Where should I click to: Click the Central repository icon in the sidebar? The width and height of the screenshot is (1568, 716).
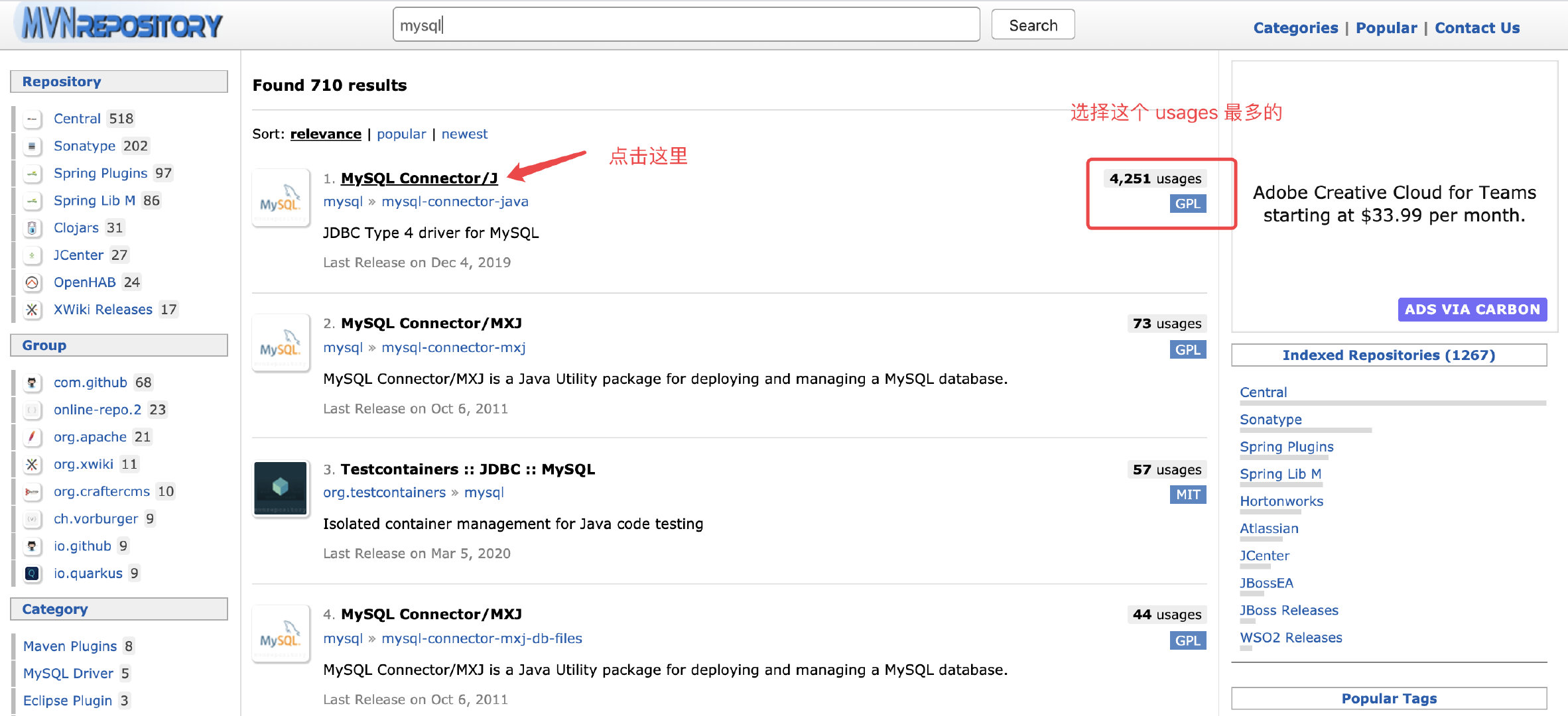tap(32, 119)
